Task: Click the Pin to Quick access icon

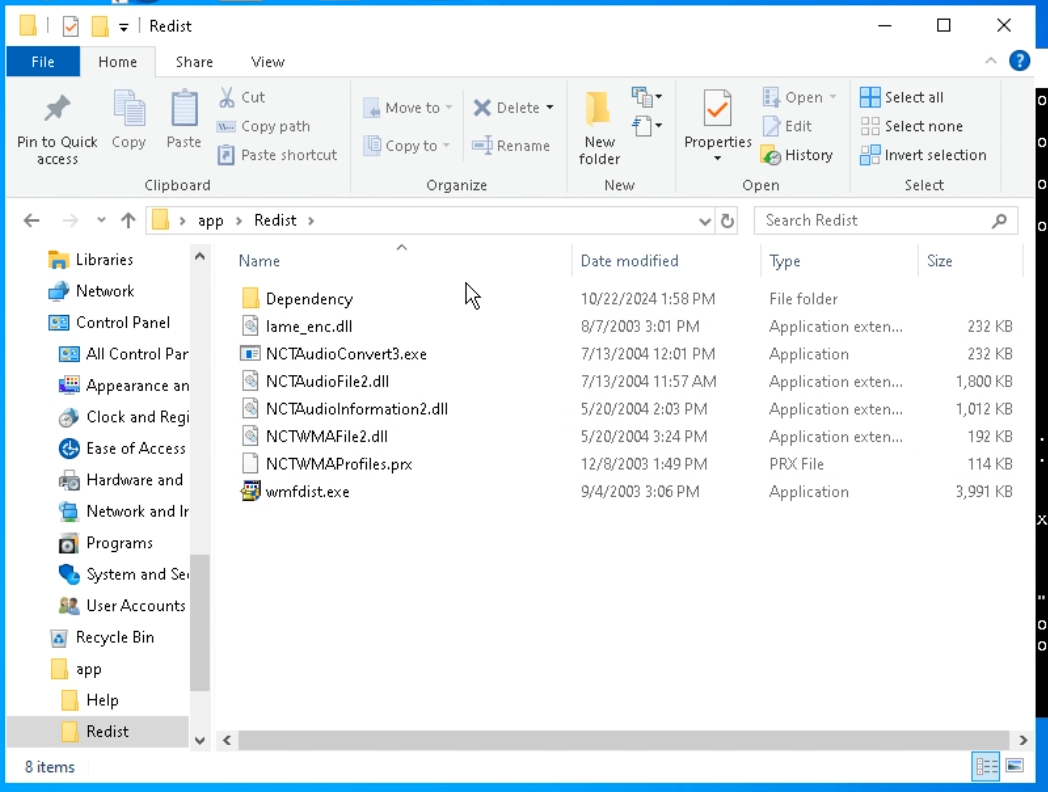Action: pyautogui.click(x=57, y=110)
